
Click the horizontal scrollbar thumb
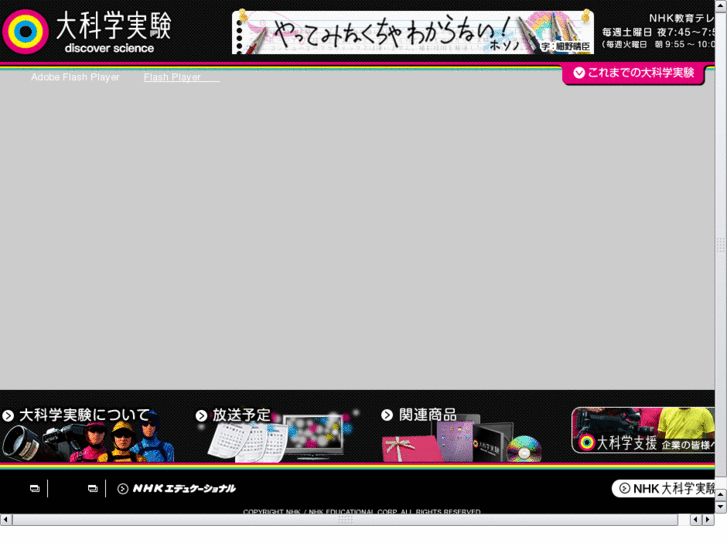(x=345, y=519)
